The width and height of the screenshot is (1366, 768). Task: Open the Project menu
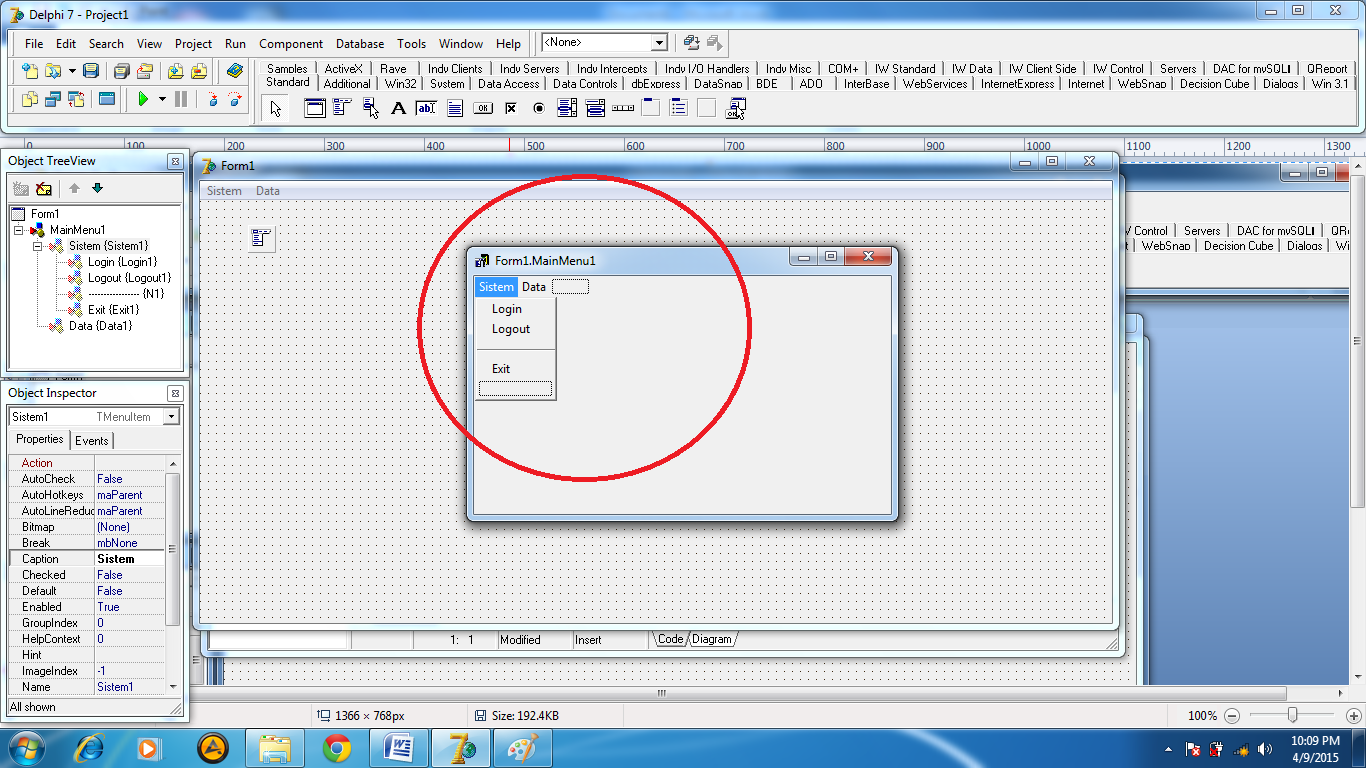(193, 44)
